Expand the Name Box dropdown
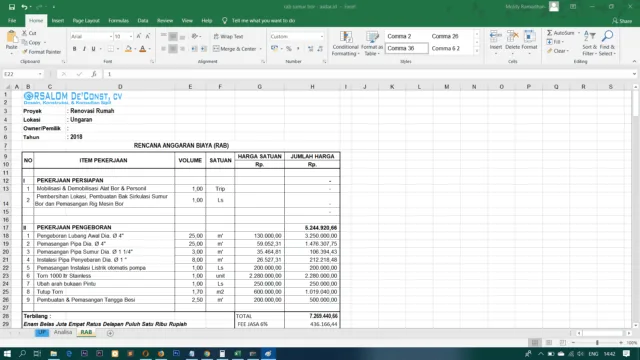The image size is (640, 360). pyautogui.click(x=40, y=74)
